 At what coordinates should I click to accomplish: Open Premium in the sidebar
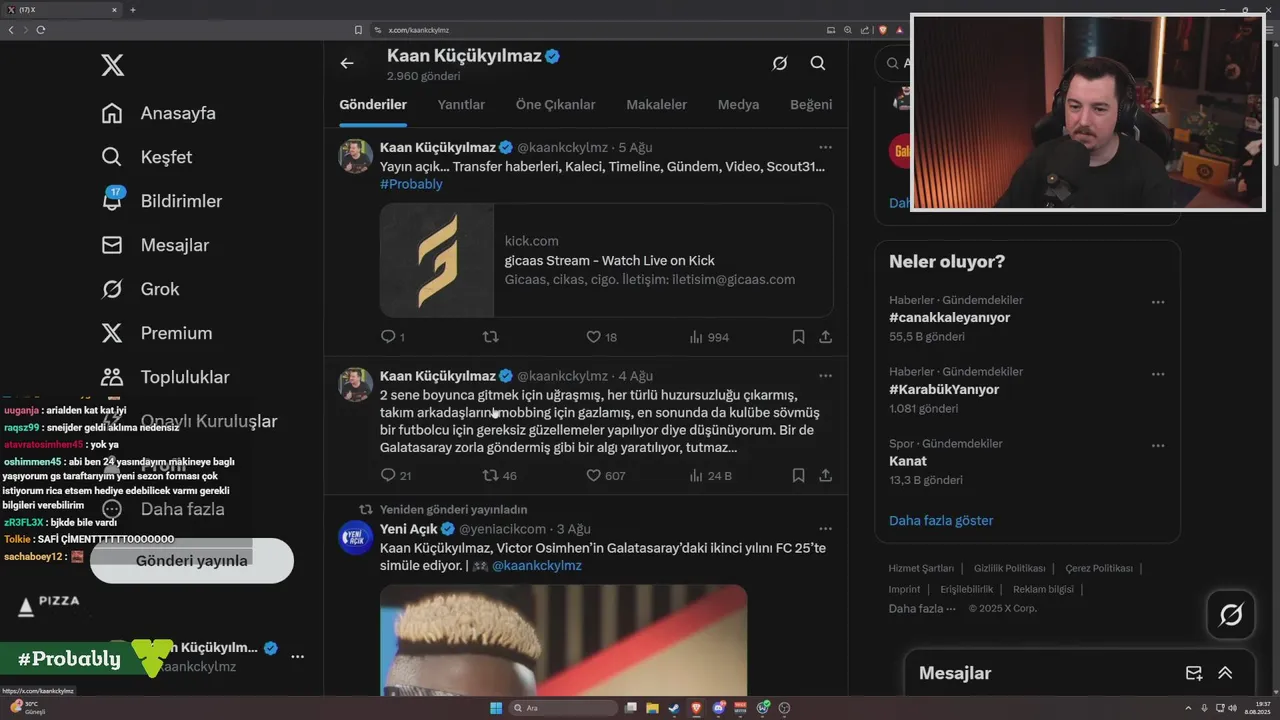tap(156, 333)
